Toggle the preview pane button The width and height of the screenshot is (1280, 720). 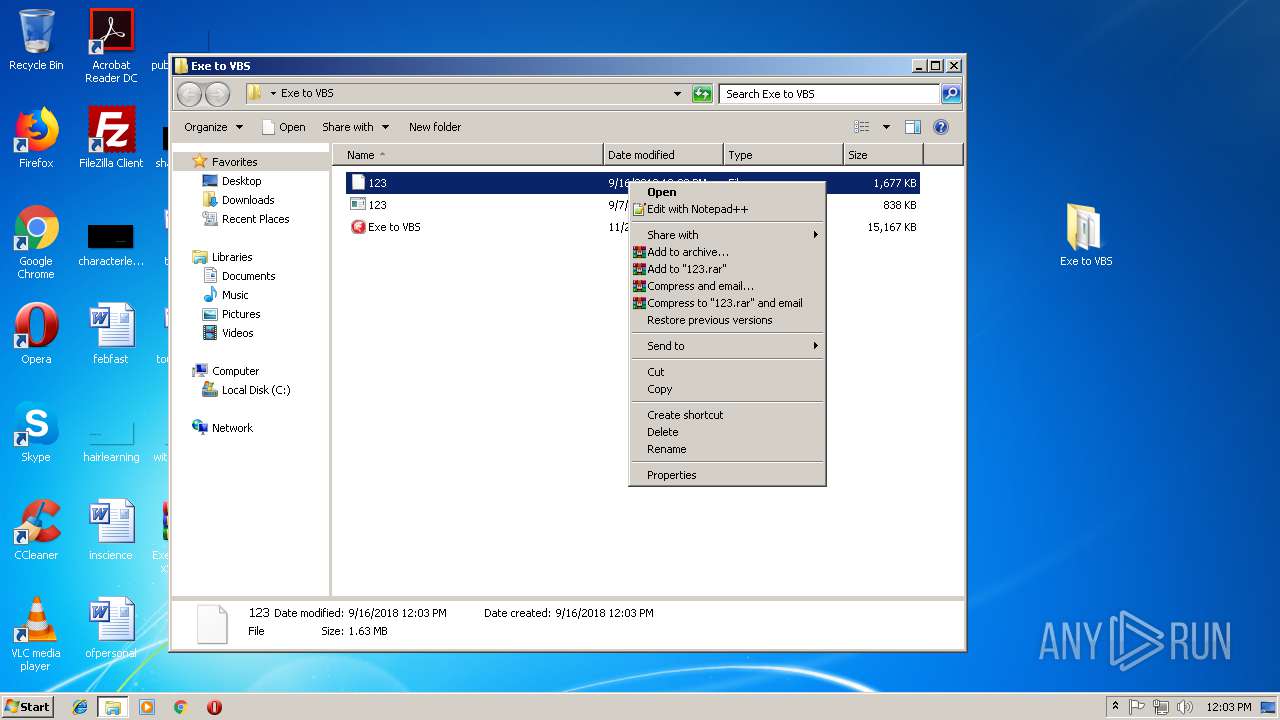912,127
